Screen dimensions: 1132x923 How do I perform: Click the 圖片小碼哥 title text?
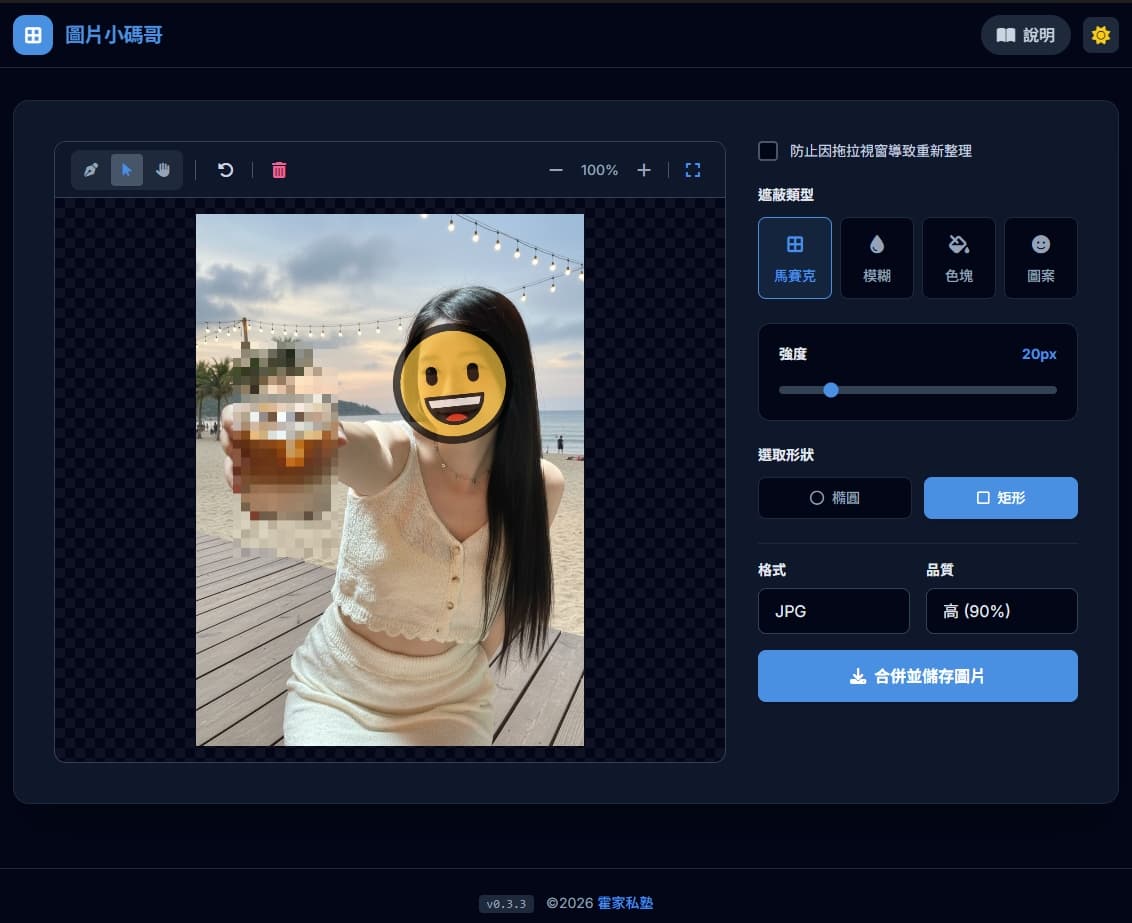point(113,35)
